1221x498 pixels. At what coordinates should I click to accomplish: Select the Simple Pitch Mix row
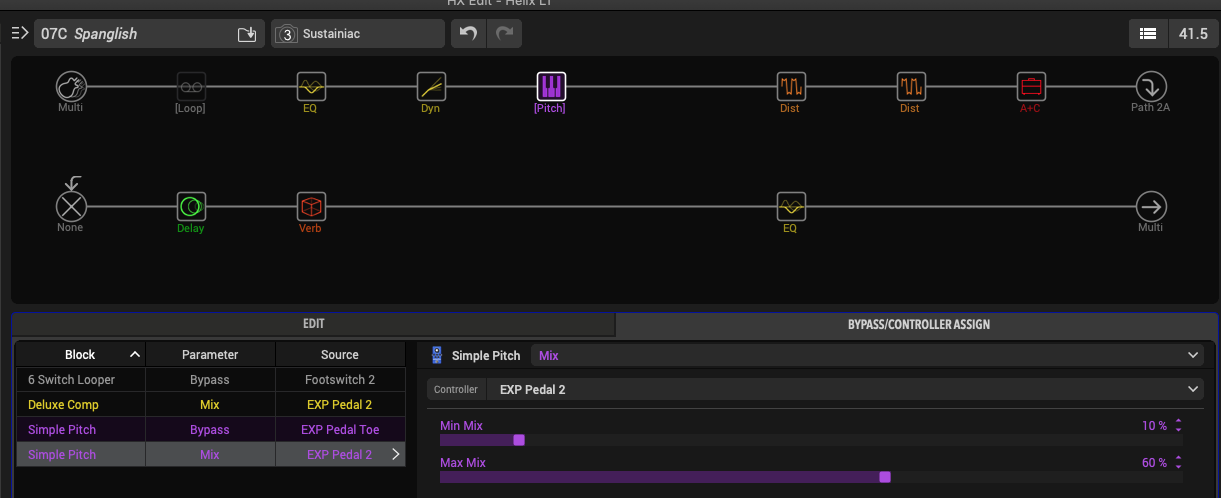211,455
